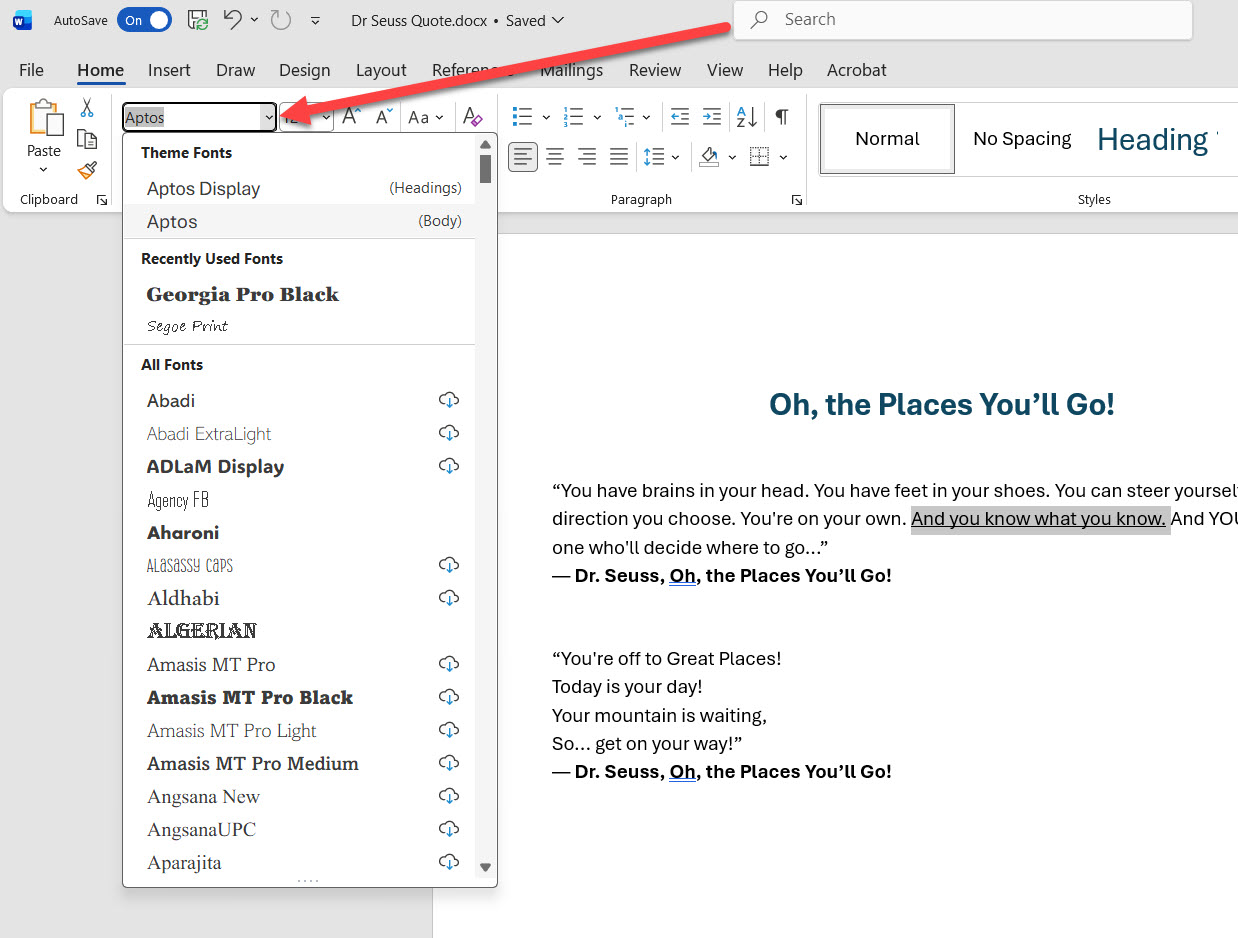The image size is (1238, 938).
Task: Select Georgia Pro Black font
Action: click(299, 294)
